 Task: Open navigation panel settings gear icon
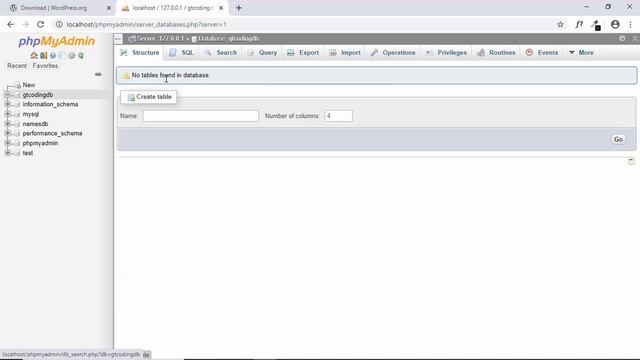tap(71, 55)
